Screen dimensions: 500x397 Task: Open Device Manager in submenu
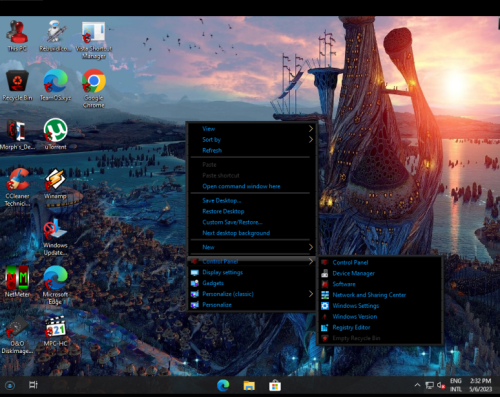point(380,273)
